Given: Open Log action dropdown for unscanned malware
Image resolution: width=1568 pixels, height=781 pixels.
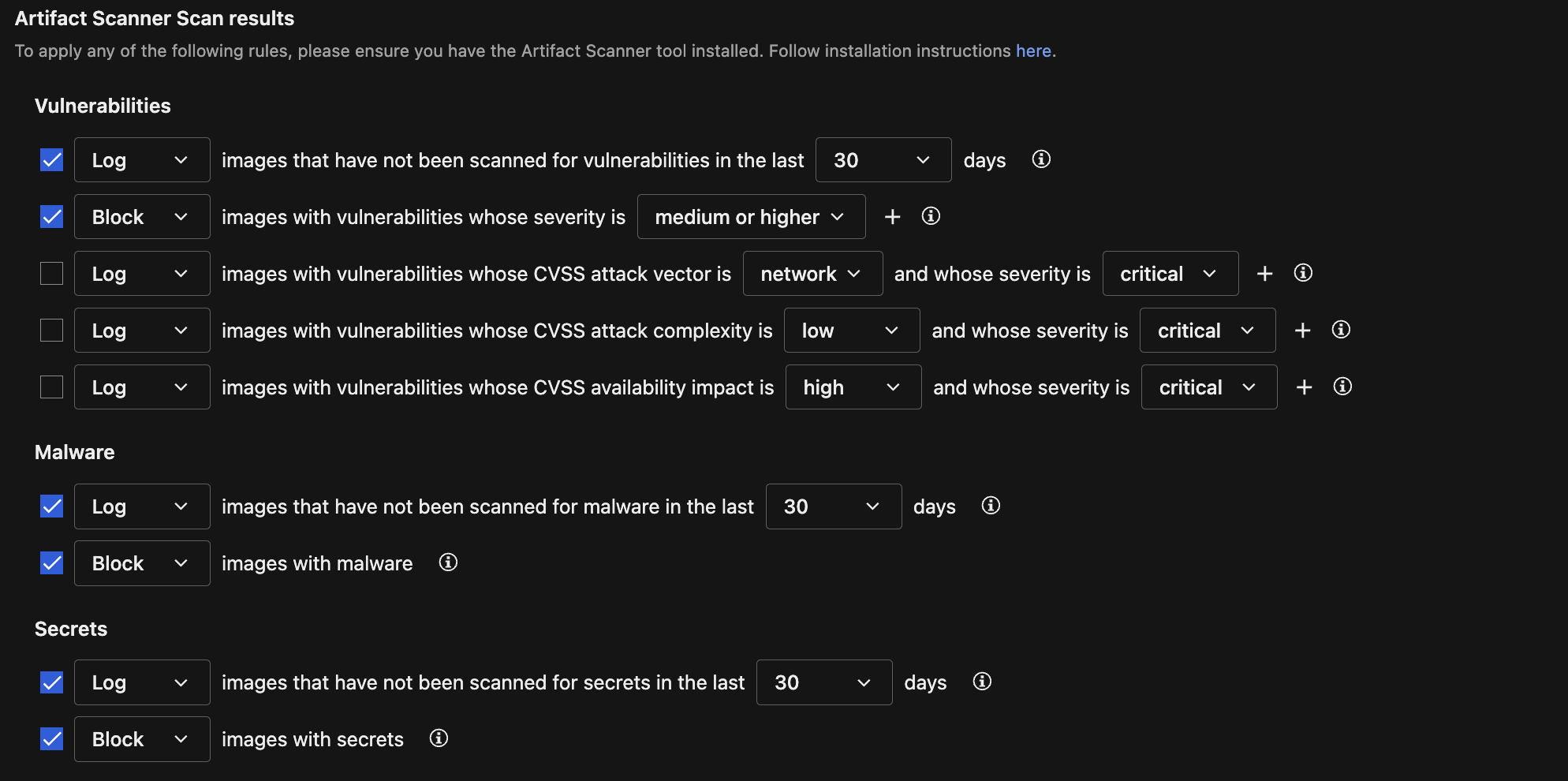Looking at the screenshot, I should pyautogui.click(x=142, y=506).
